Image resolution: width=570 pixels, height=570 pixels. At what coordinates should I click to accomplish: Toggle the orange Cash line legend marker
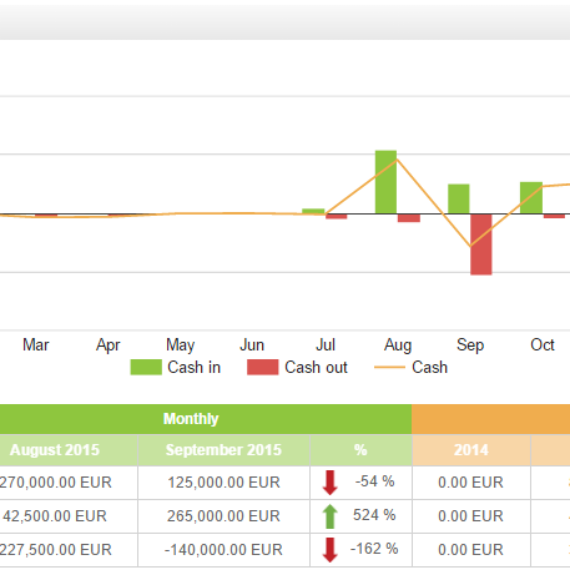pyautogui.click(x=389, y=367)
